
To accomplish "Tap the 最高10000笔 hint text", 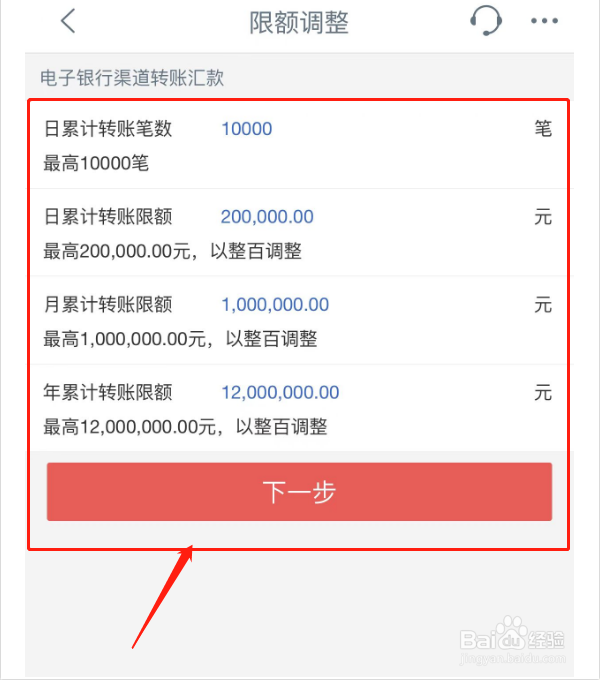I will click(x=96, y=164).
